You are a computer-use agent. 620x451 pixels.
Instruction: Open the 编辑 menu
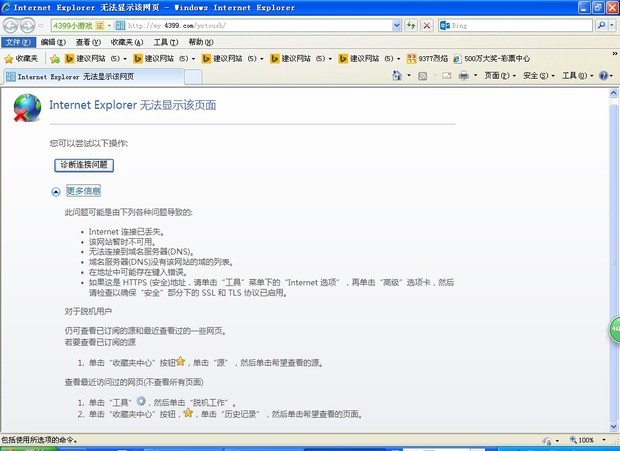coord(53,42)
